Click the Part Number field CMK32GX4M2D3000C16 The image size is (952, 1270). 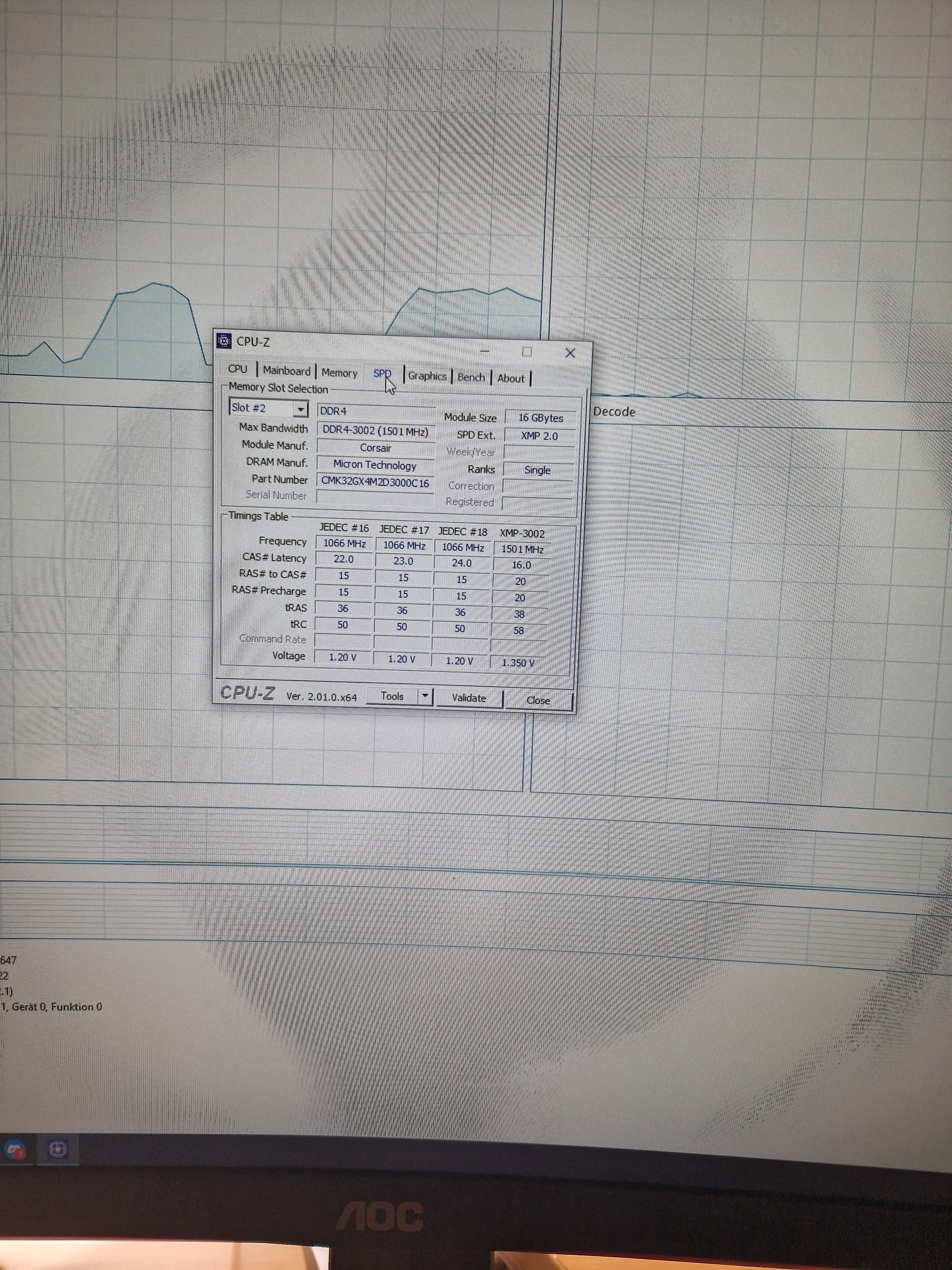click(375, 482)
